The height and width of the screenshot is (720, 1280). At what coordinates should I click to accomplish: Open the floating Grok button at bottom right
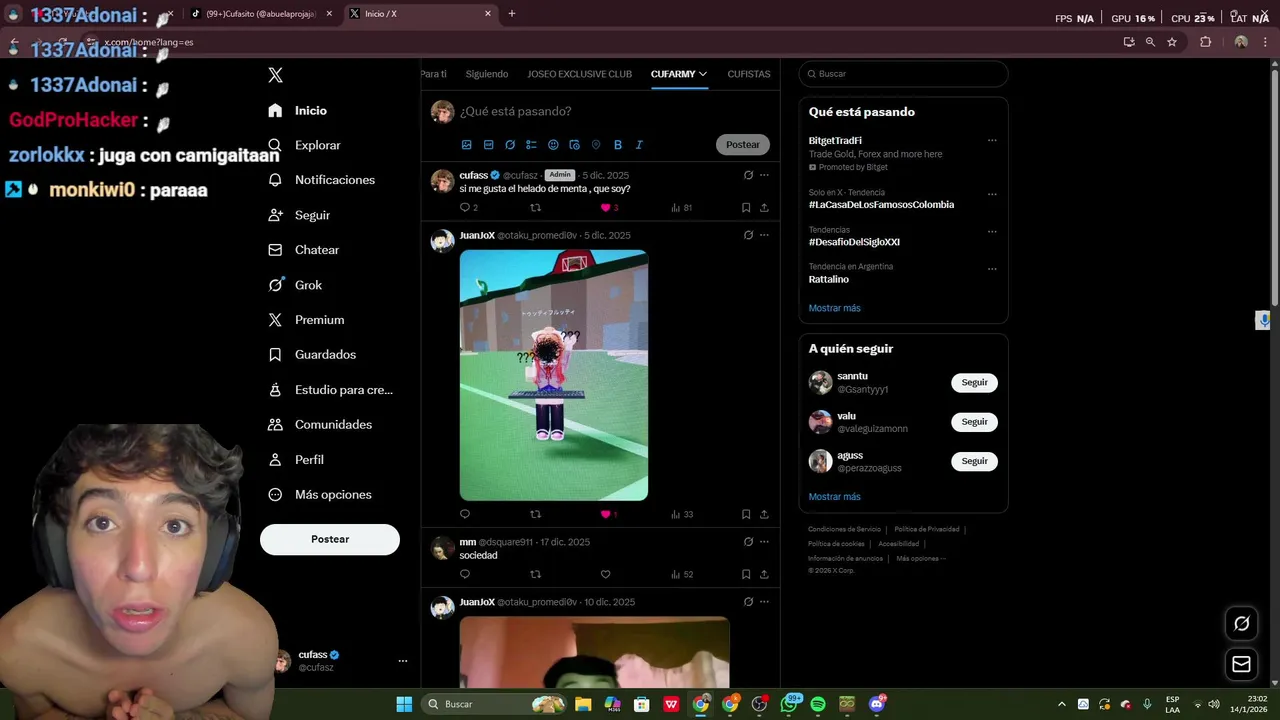click(x=1241, y=623)
